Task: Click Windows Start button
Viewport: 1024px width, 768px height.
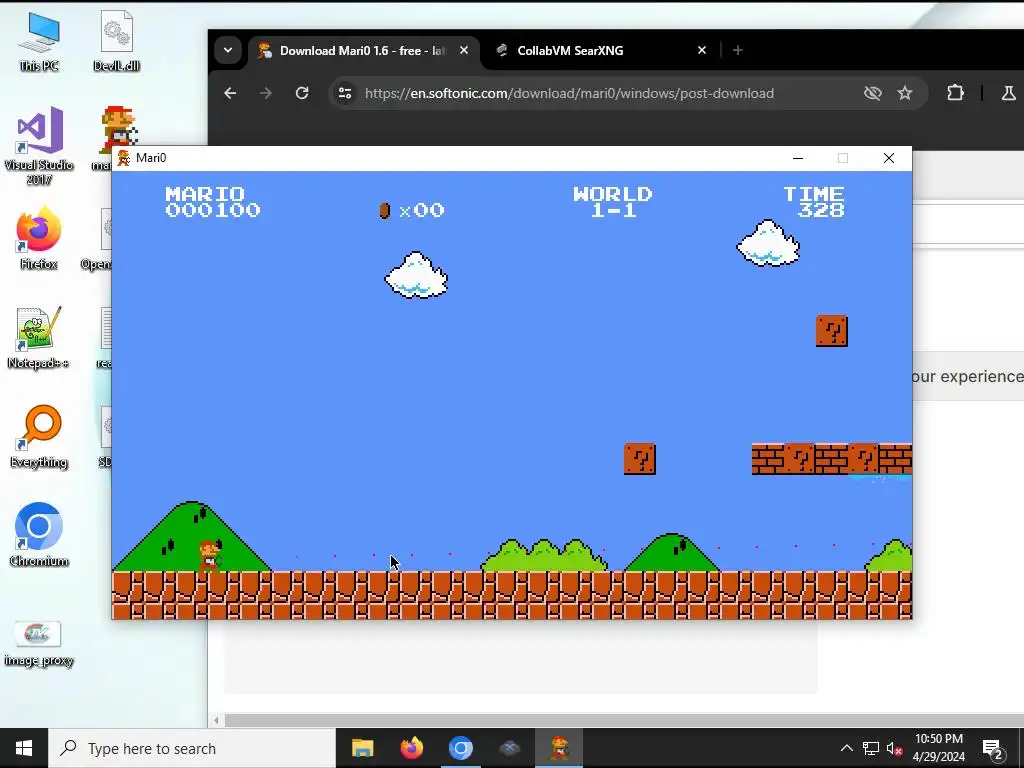Action: pyautogui.click(x=24, y=748)
